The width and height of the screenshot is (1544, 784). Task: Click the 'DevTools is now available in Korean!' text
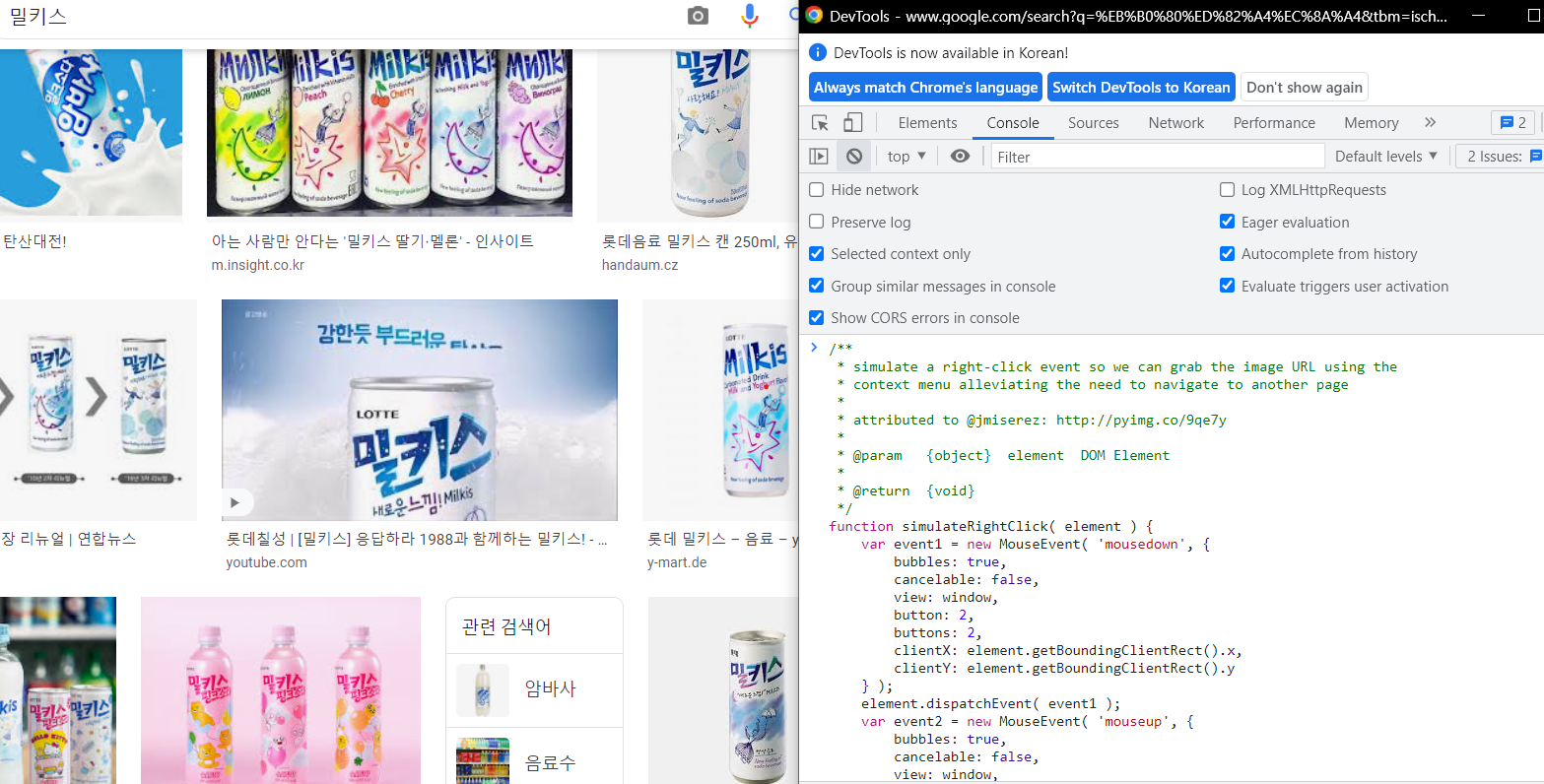(951, 52)
